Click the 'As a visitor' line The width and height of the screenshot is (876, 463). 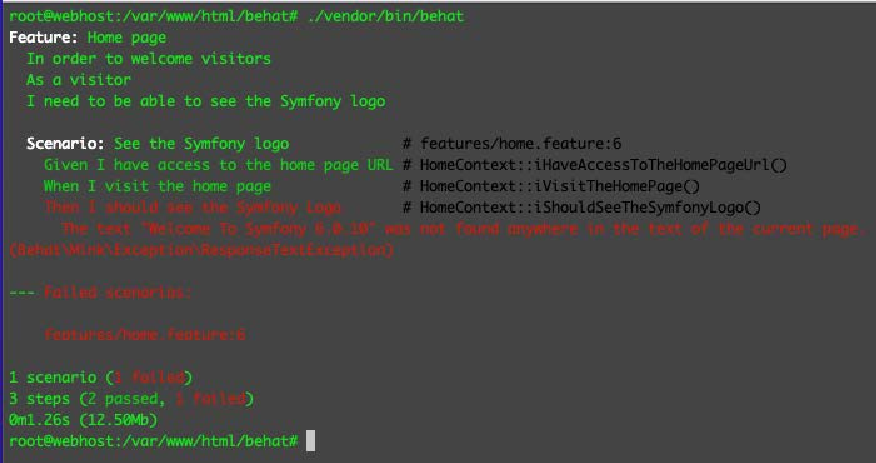click(78, 80)
